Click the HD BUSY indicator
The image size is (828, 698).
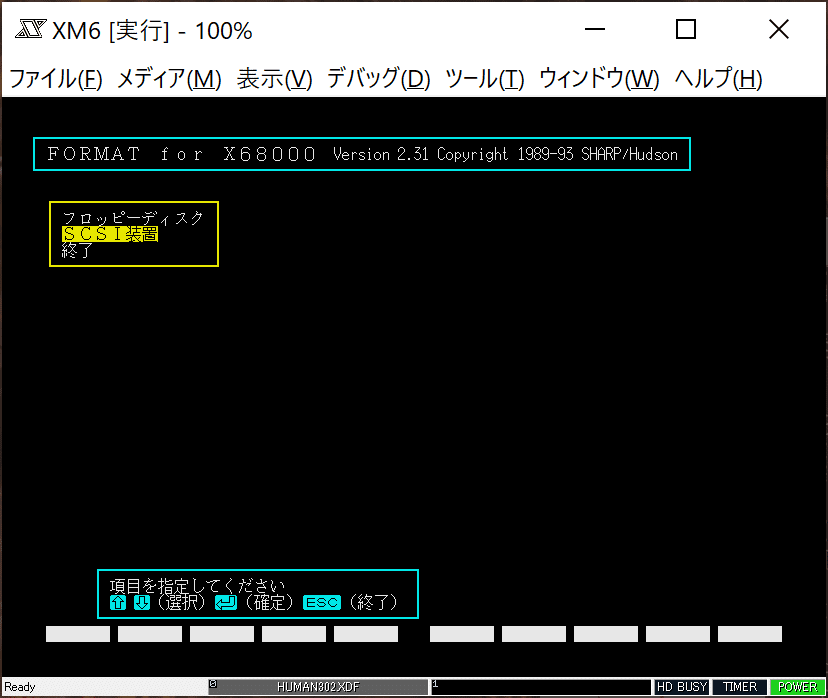tap(682, 687)
